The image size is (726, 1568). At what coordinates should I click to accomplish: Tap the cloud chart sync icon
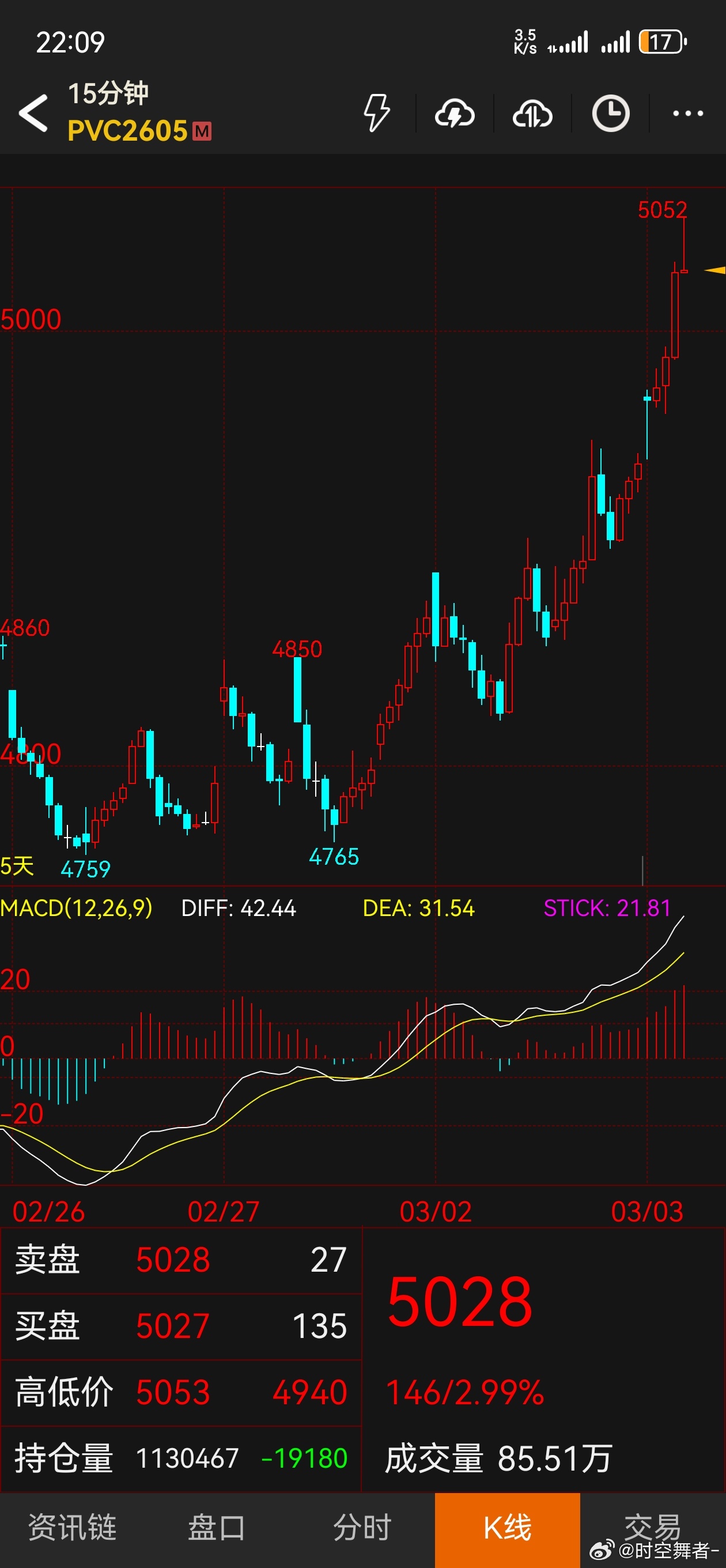[x=532, y=114]
